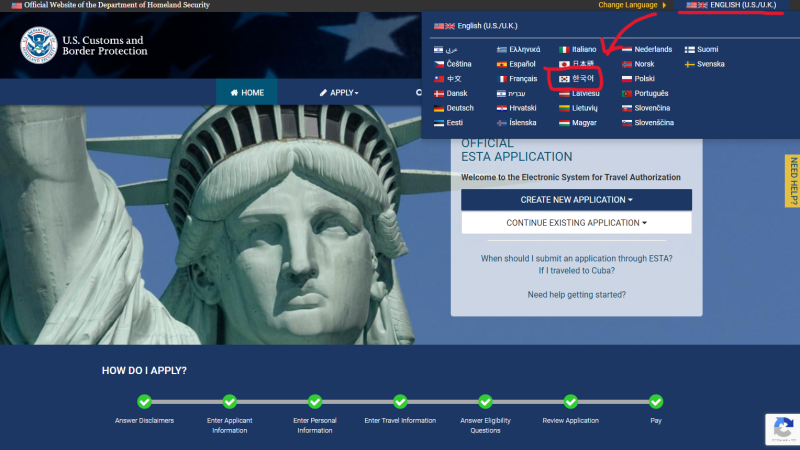Viewport: 800px width, 450px height.
Task: Click U.S. Customs and Border Protection title
Action: click(105, 45)
